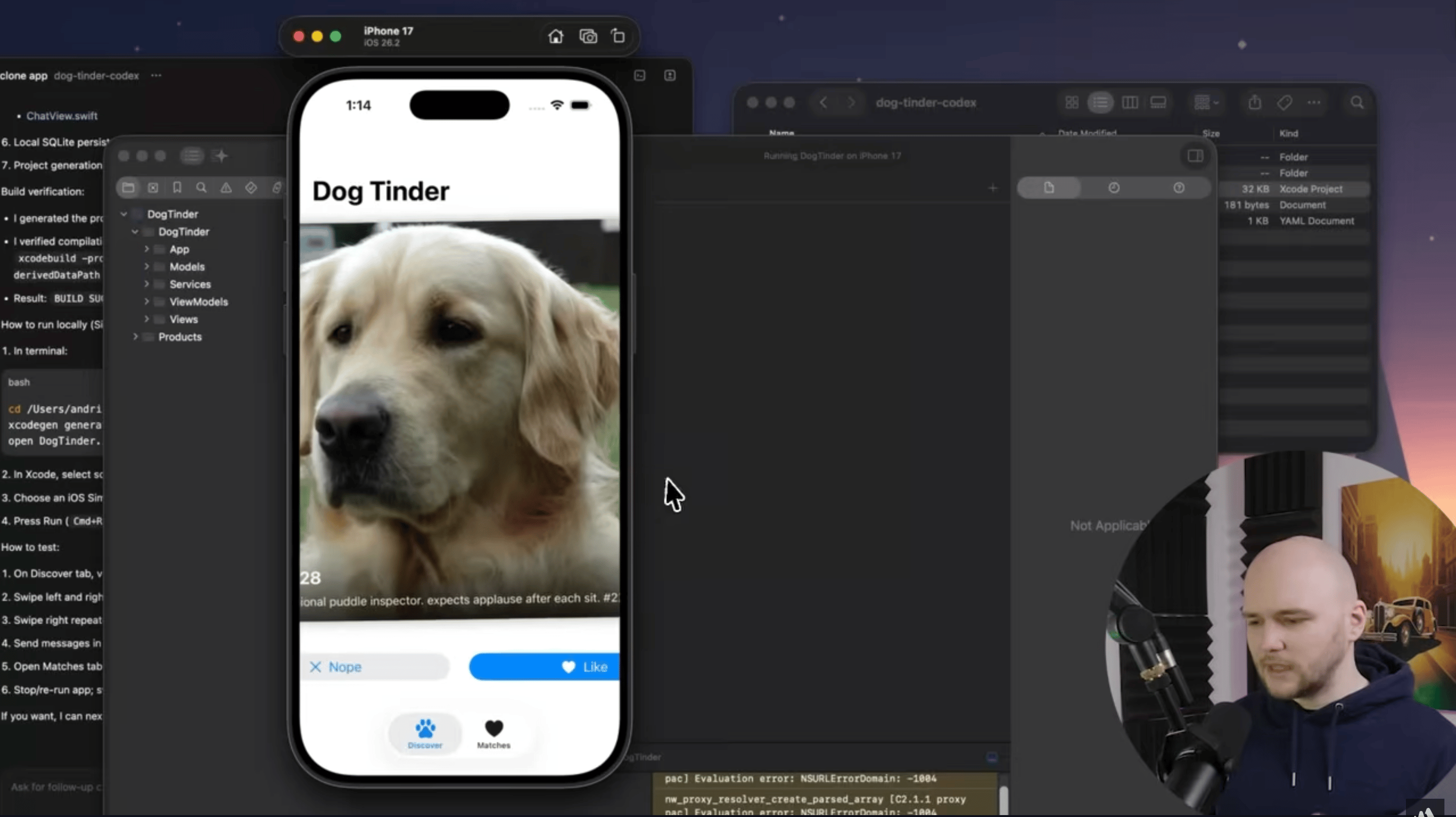
Task: Open the group-by dropdown in Finder toolbar
Action: (1207, 102)
